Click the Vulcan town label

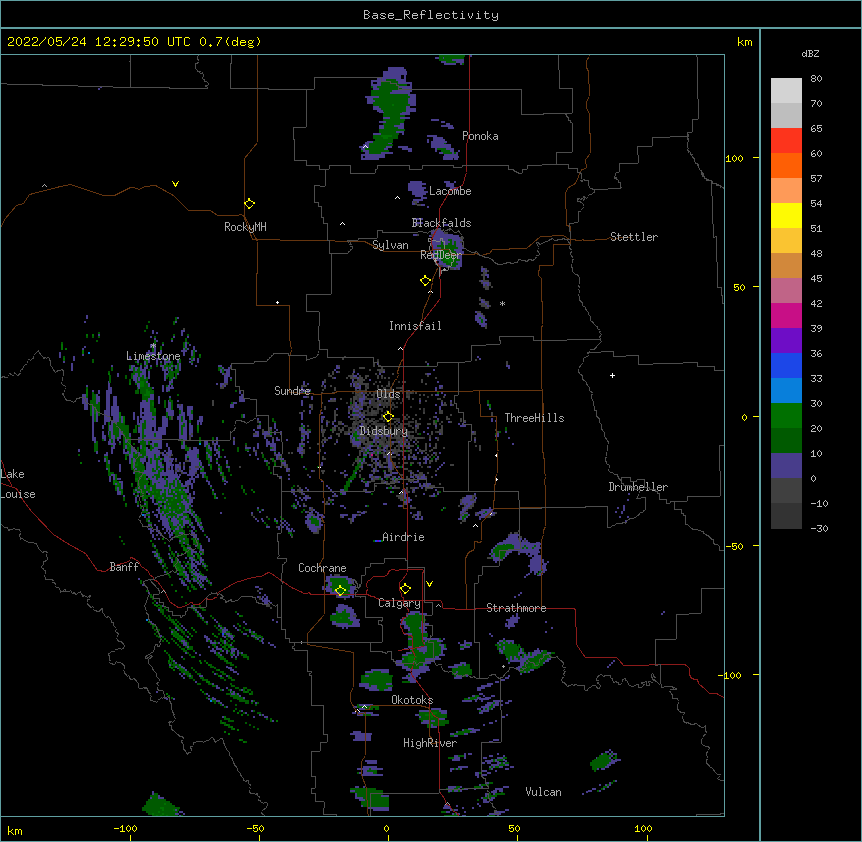(543, 792)
